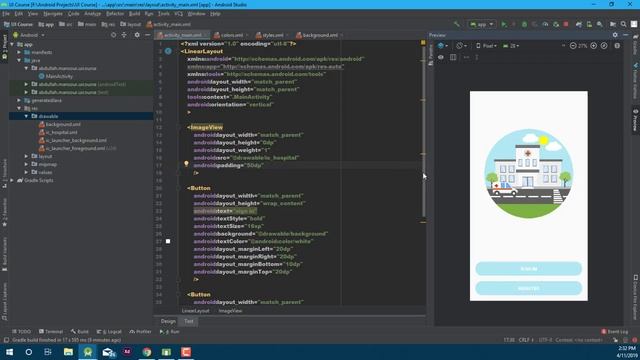
Task: Open the Refactor menu
Action: [x=115, y=14]
